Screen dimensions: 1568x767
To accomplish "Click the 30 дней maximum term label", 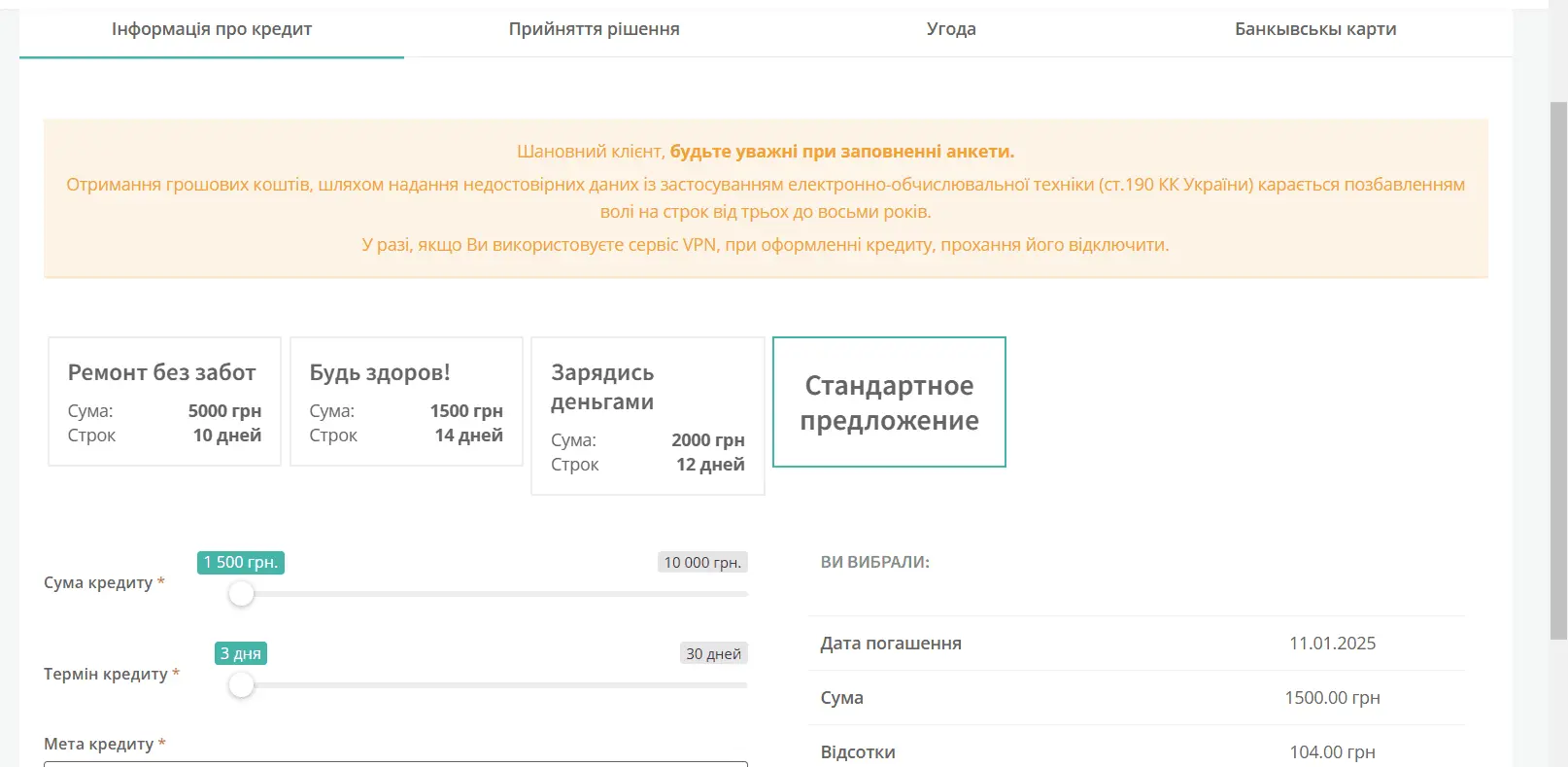I will pos(713,654).
